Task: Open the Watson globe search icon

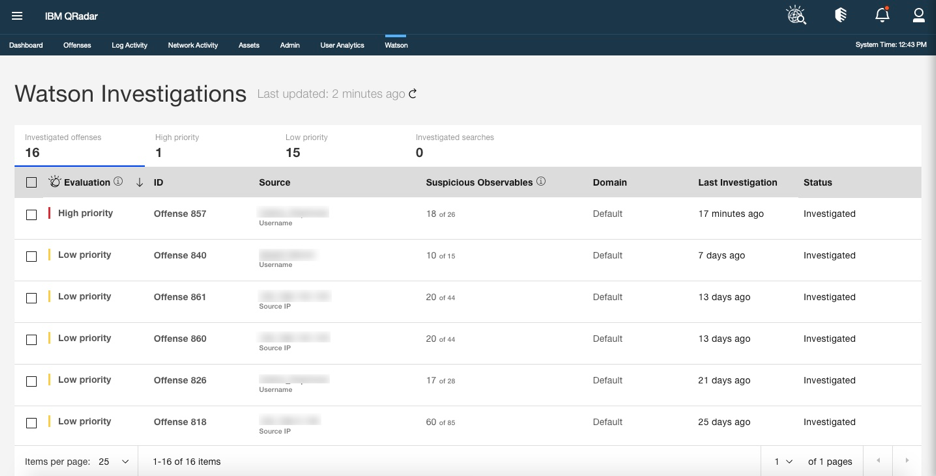Action: coord(796,15)
